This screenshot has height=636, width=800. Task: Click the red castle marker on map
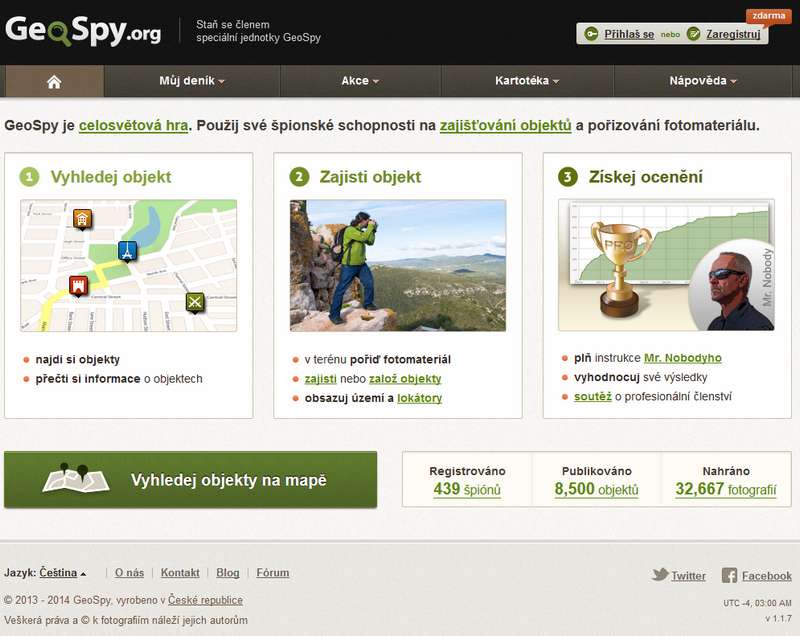pos(78,286)
